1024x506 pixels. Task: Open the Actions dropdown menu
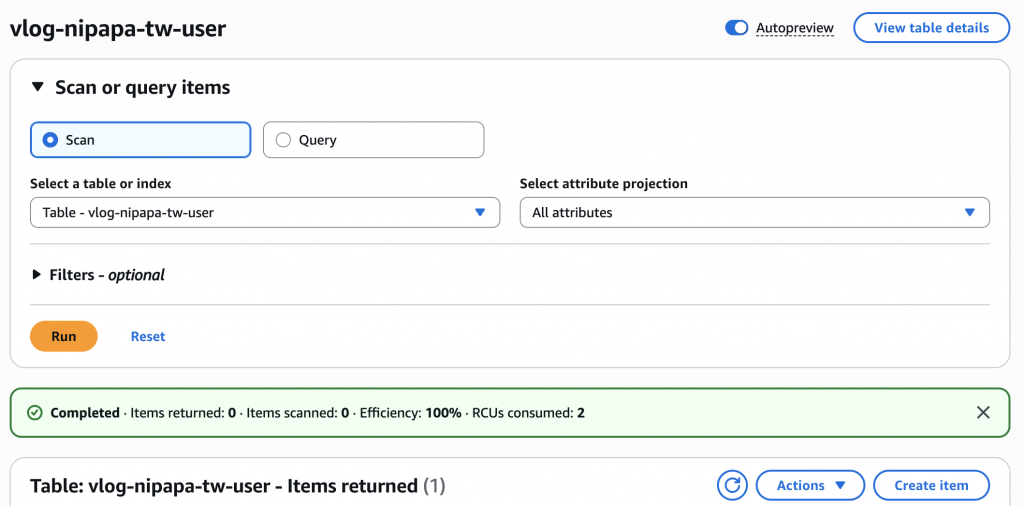coord(810,486)
